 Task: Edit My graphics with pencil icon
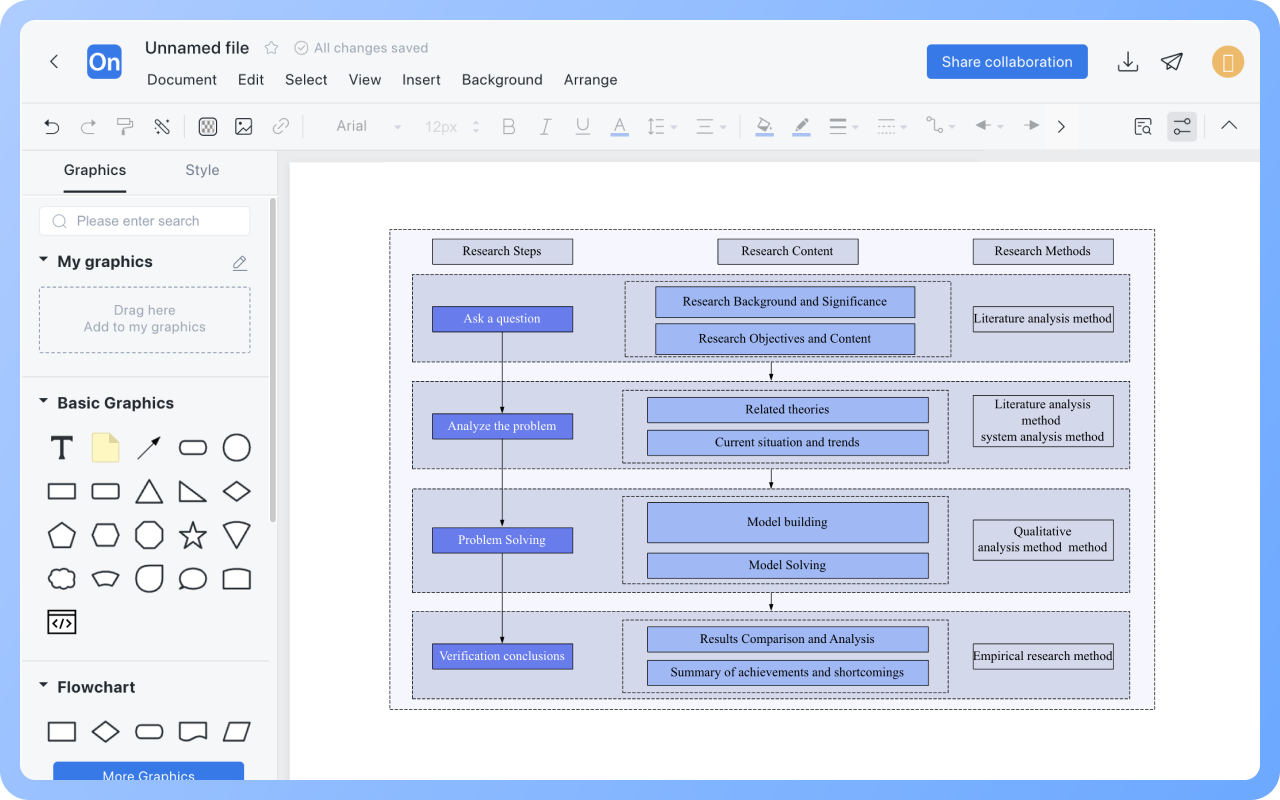pyautogui.click(x=240, y=263)
